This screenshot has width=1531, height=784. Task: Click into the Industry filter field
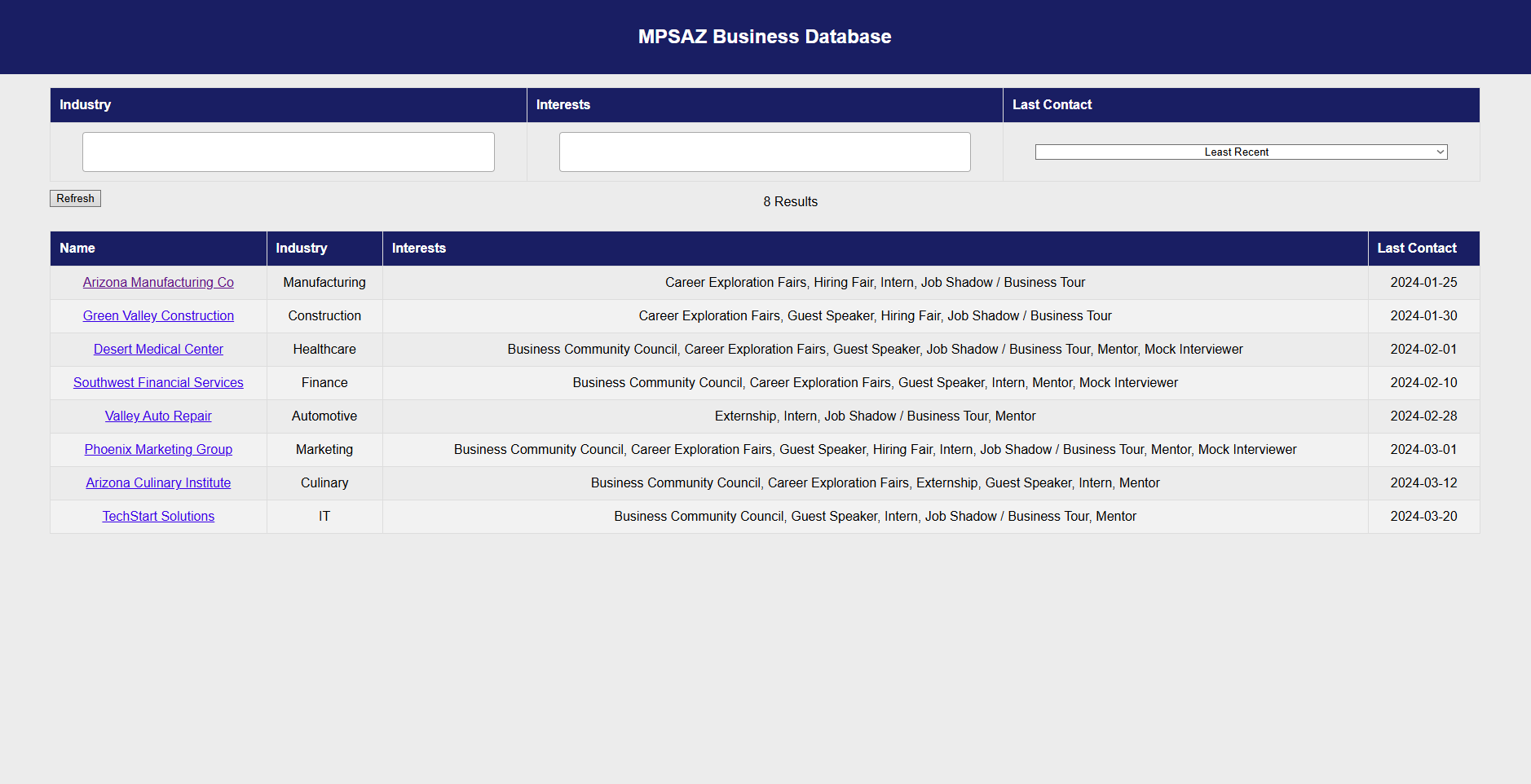(x=288, y=152)
